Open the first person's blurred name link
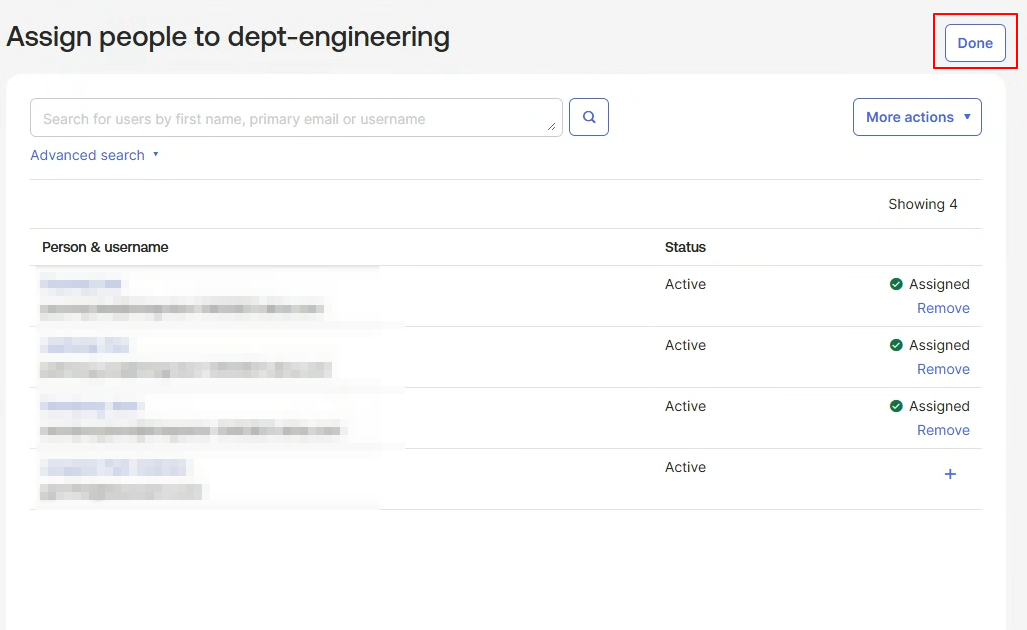The width and height of the screenshot is (1027, 630). tap(81, 284)
